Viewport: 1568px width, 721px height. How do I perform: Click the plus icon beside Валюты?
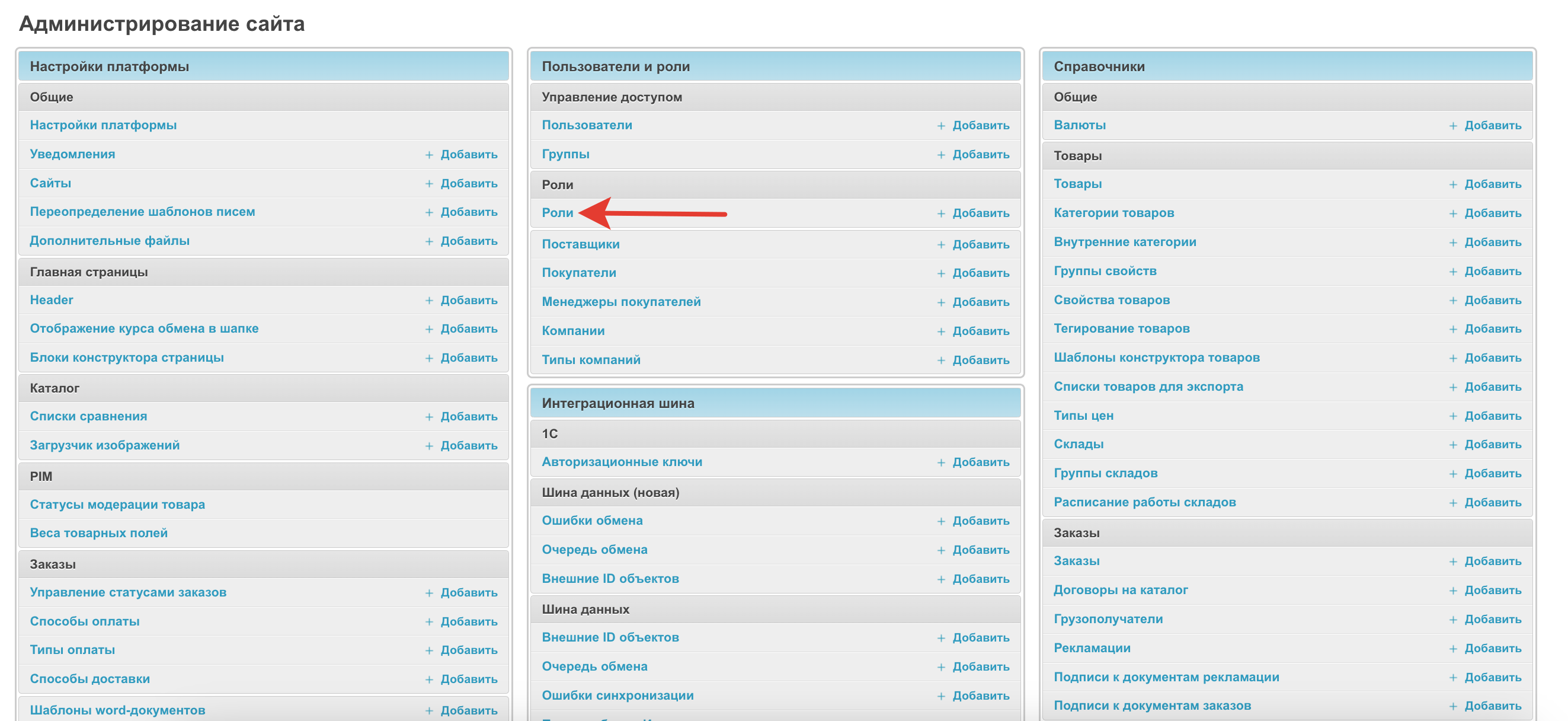point(1453,126)
